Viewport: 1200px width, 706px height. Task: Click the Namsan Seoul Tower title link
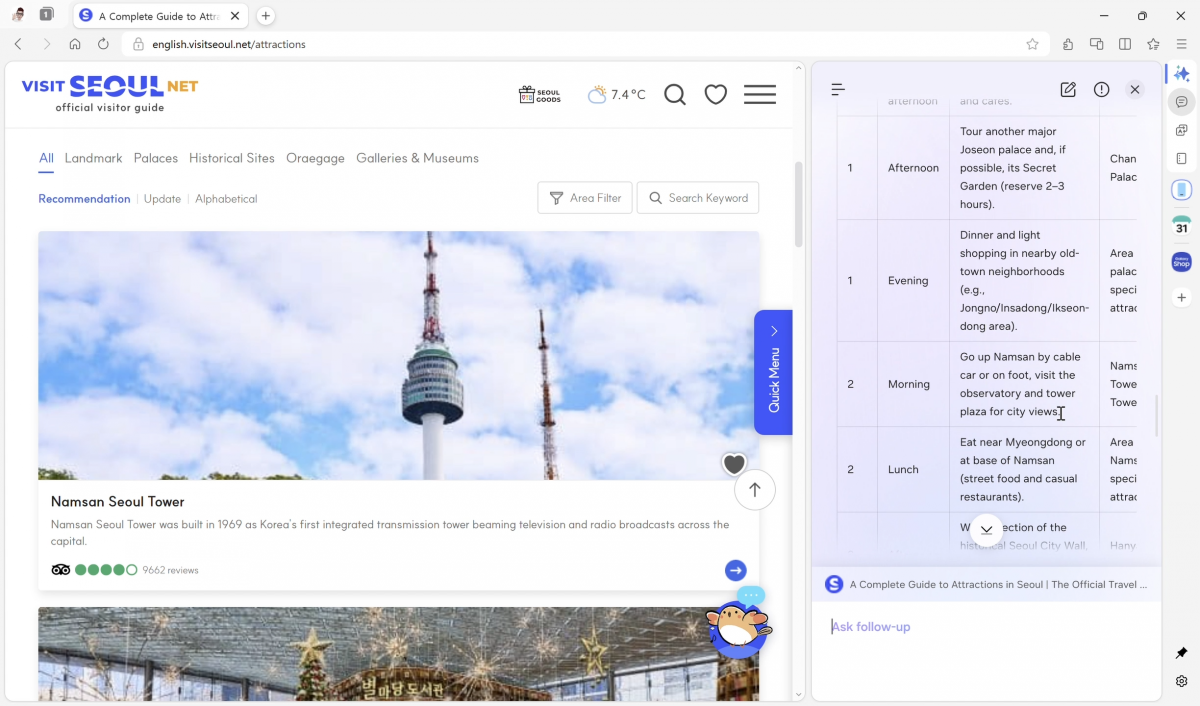click(x=118, y=502)
